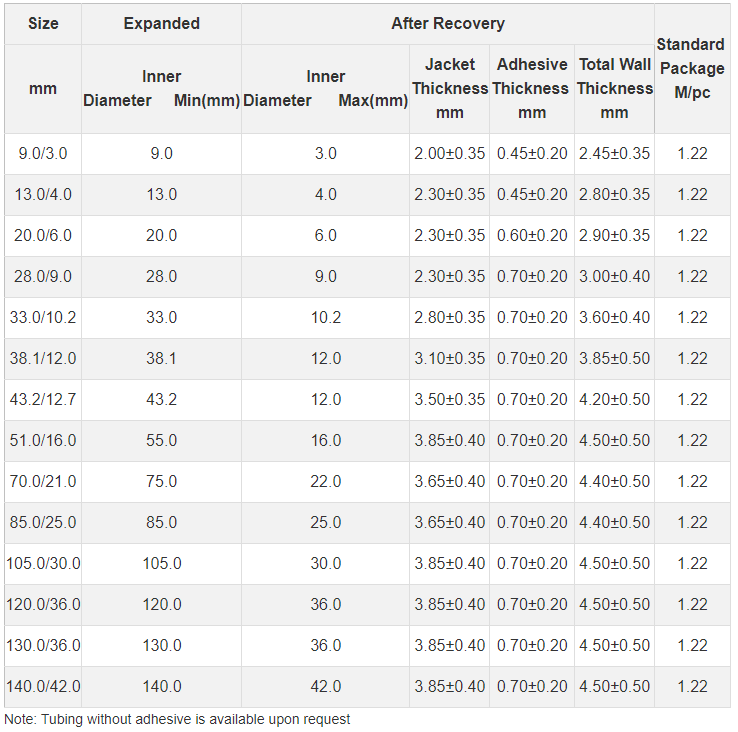Click the Total Wall Thickness header
This screenshot has width=738, height=732.
point(614,88)
